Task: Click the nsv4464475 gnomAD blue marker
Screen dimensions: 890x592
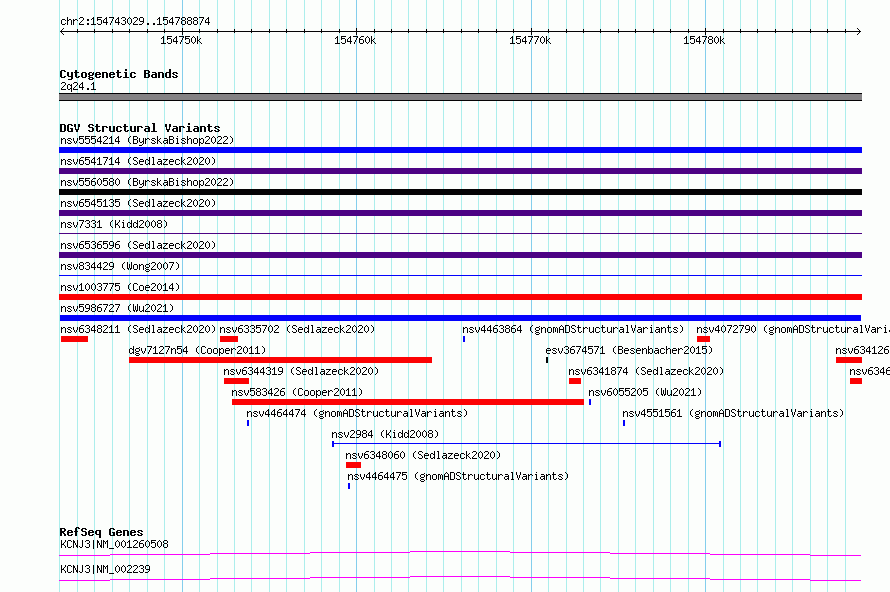Action: click(x=349, y=486)
